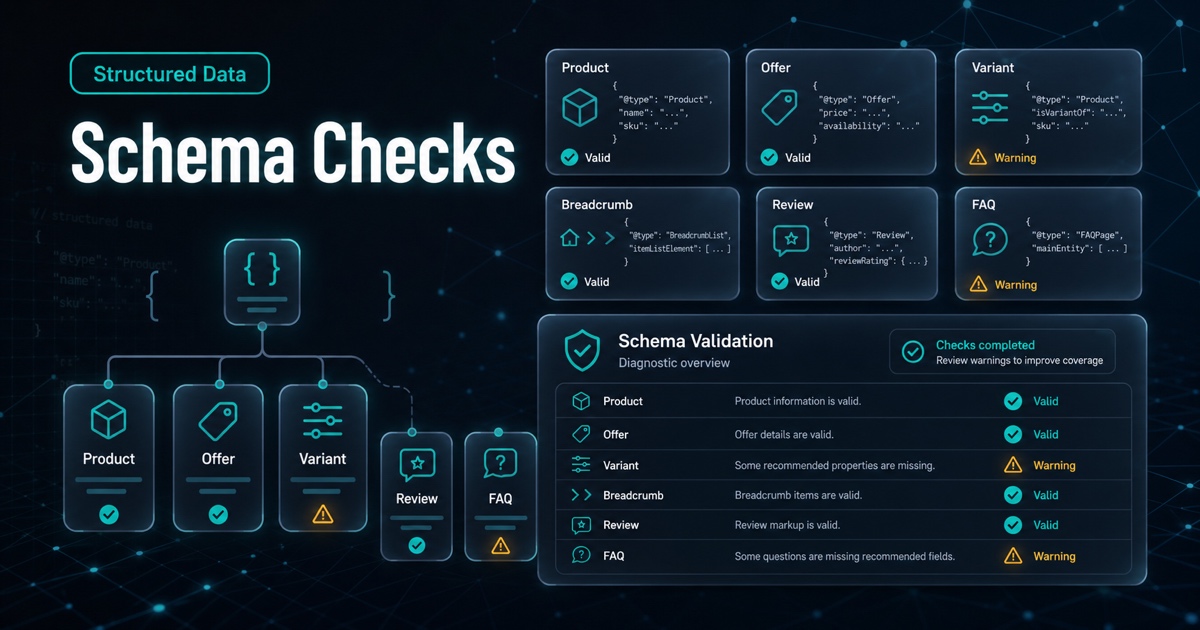This screenshot has height=630, width=1200.
Task: Click 'Review markup is valid.' message
Action: [787, 525]
